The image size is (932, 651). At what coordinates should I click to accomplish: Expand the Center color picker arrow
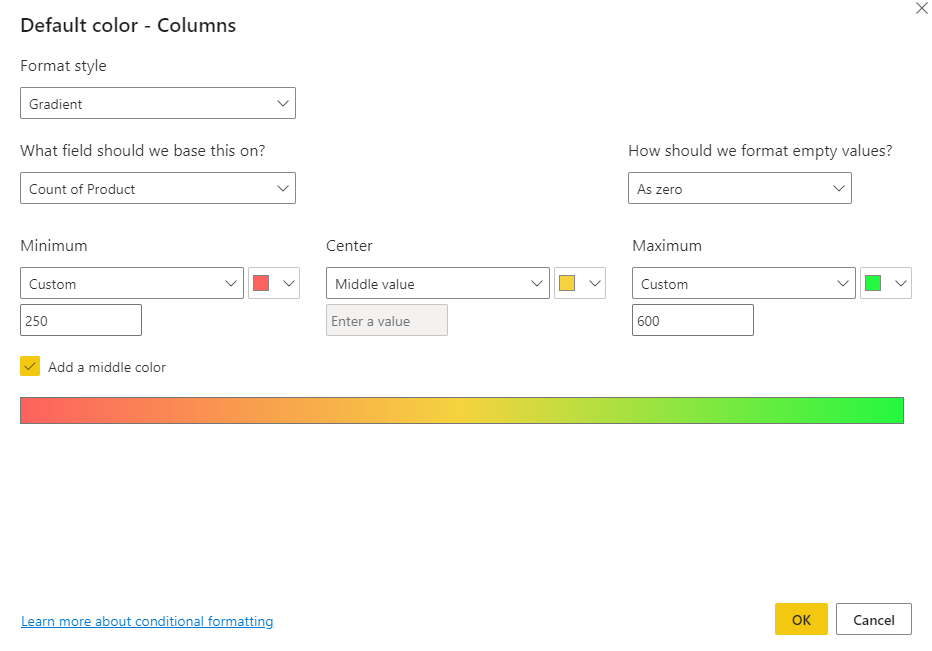pyautogui.click(x=595, y=284)
